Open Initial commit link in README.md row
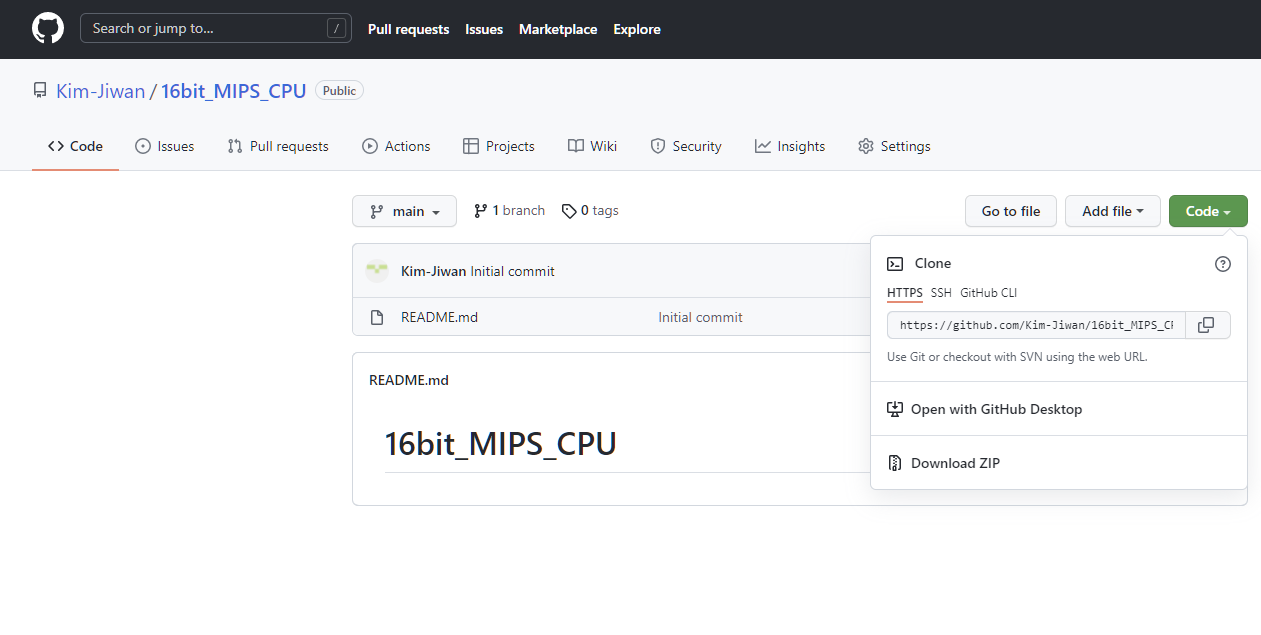This screenshot has height=635, width=1261. click(700, 317)
